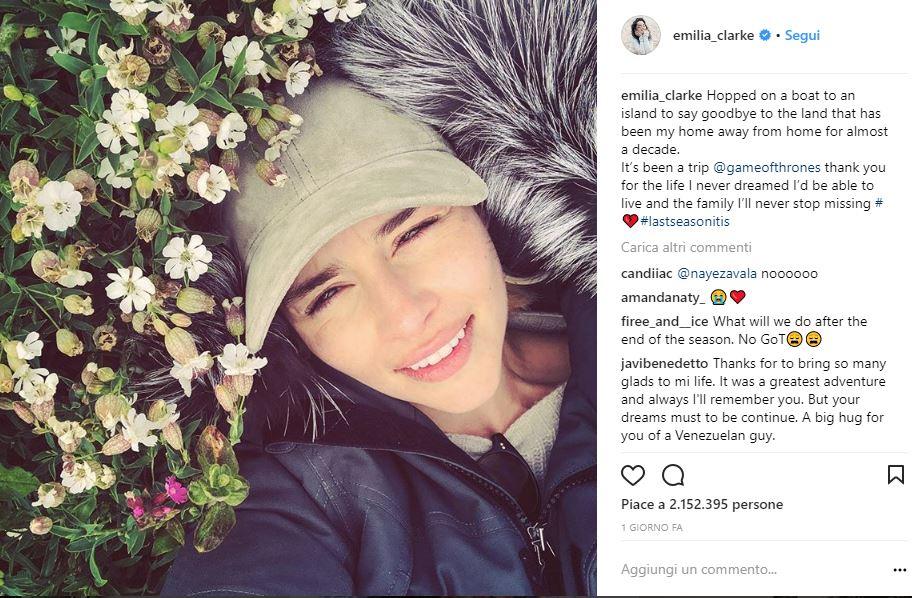Focus the Aggiungi un commento field

[x=750, y=569]
